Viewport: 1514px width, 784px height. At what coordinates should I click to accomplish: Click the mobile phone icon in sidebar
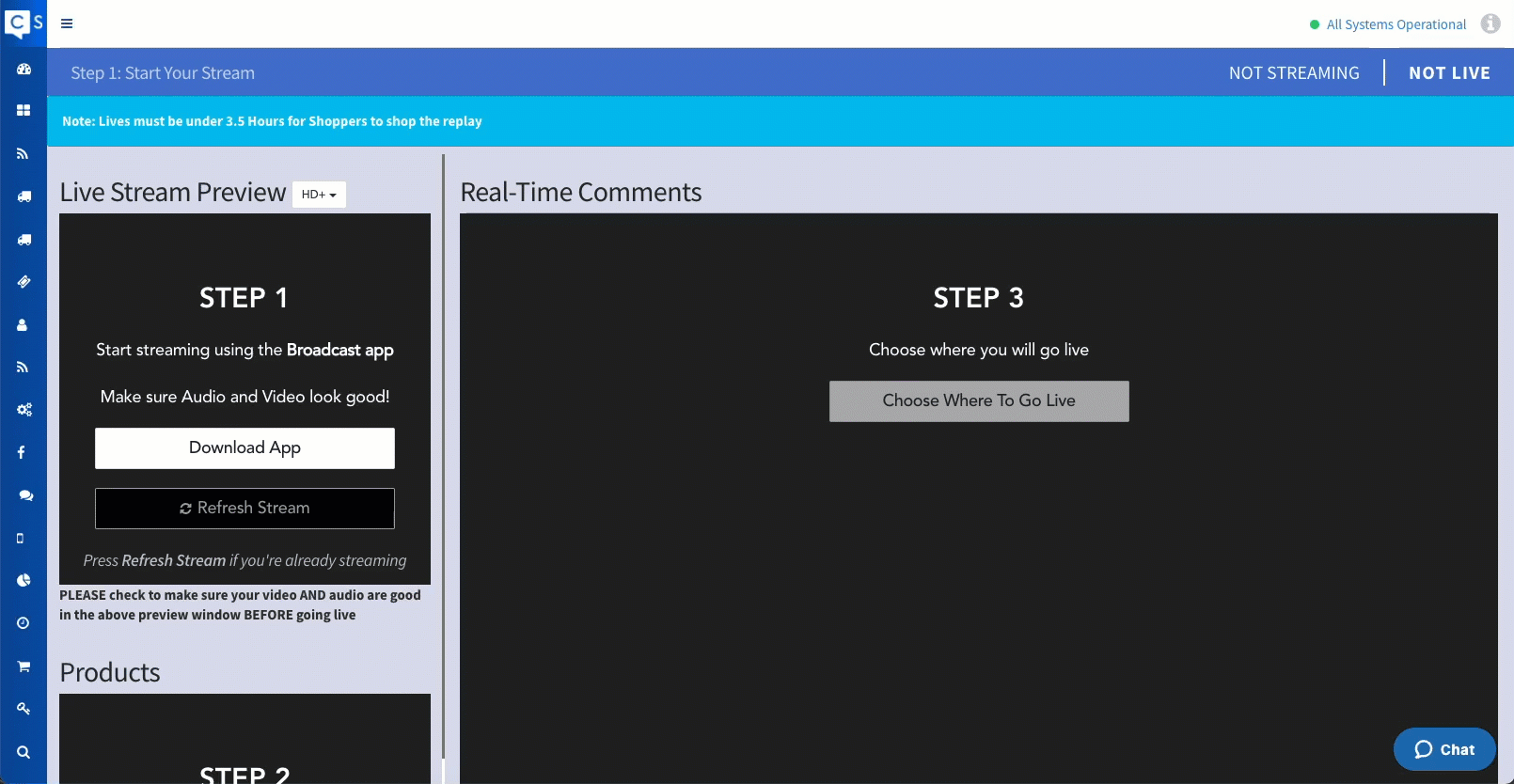(21, 539)
